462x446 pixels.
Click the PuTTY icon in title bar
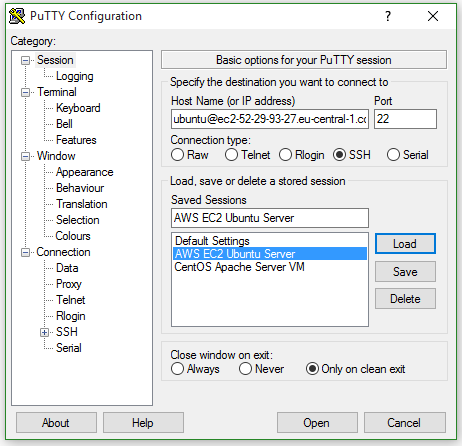(17, 16)
